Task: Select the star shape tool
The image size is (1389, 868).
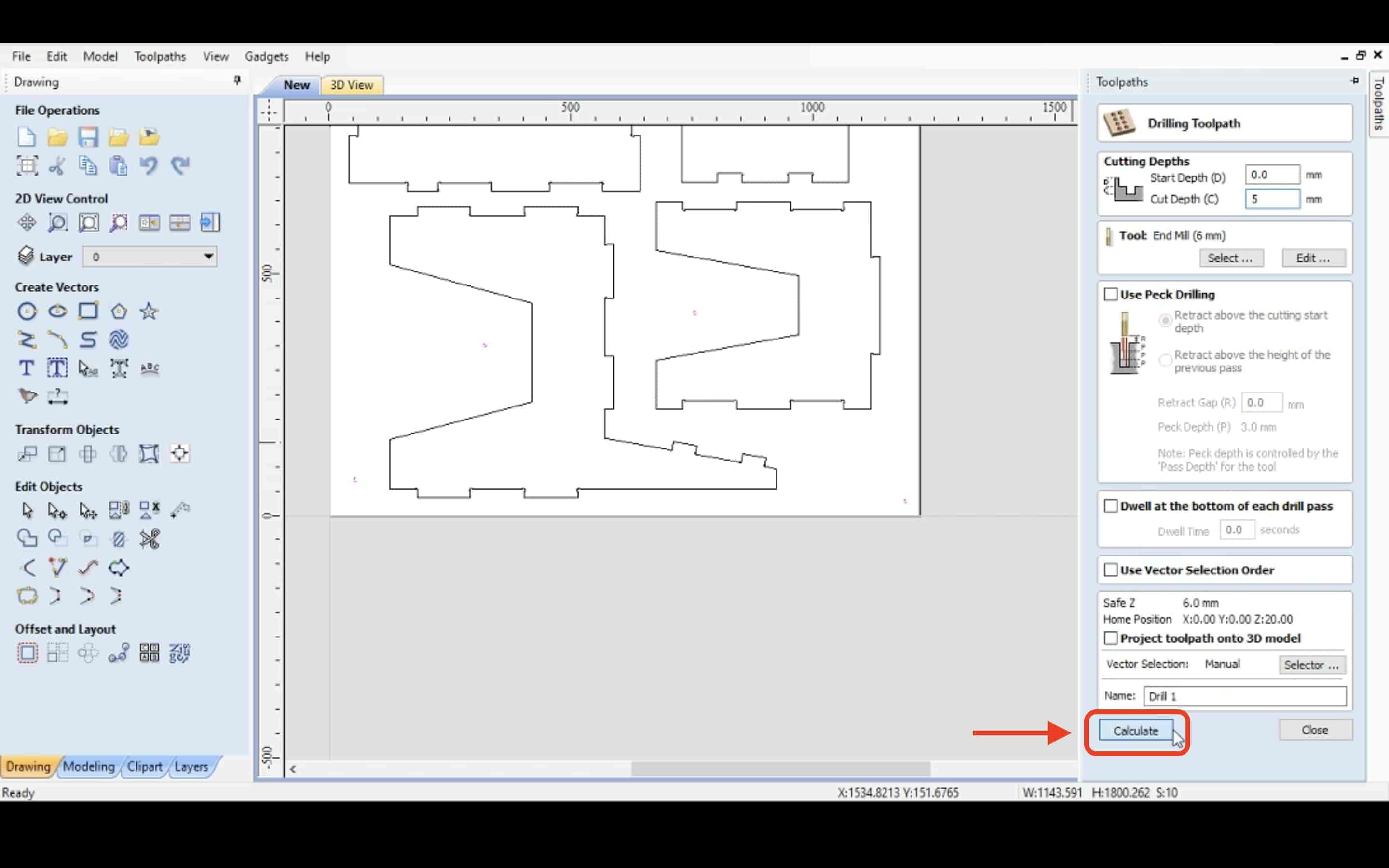Action: pos(149,311)
